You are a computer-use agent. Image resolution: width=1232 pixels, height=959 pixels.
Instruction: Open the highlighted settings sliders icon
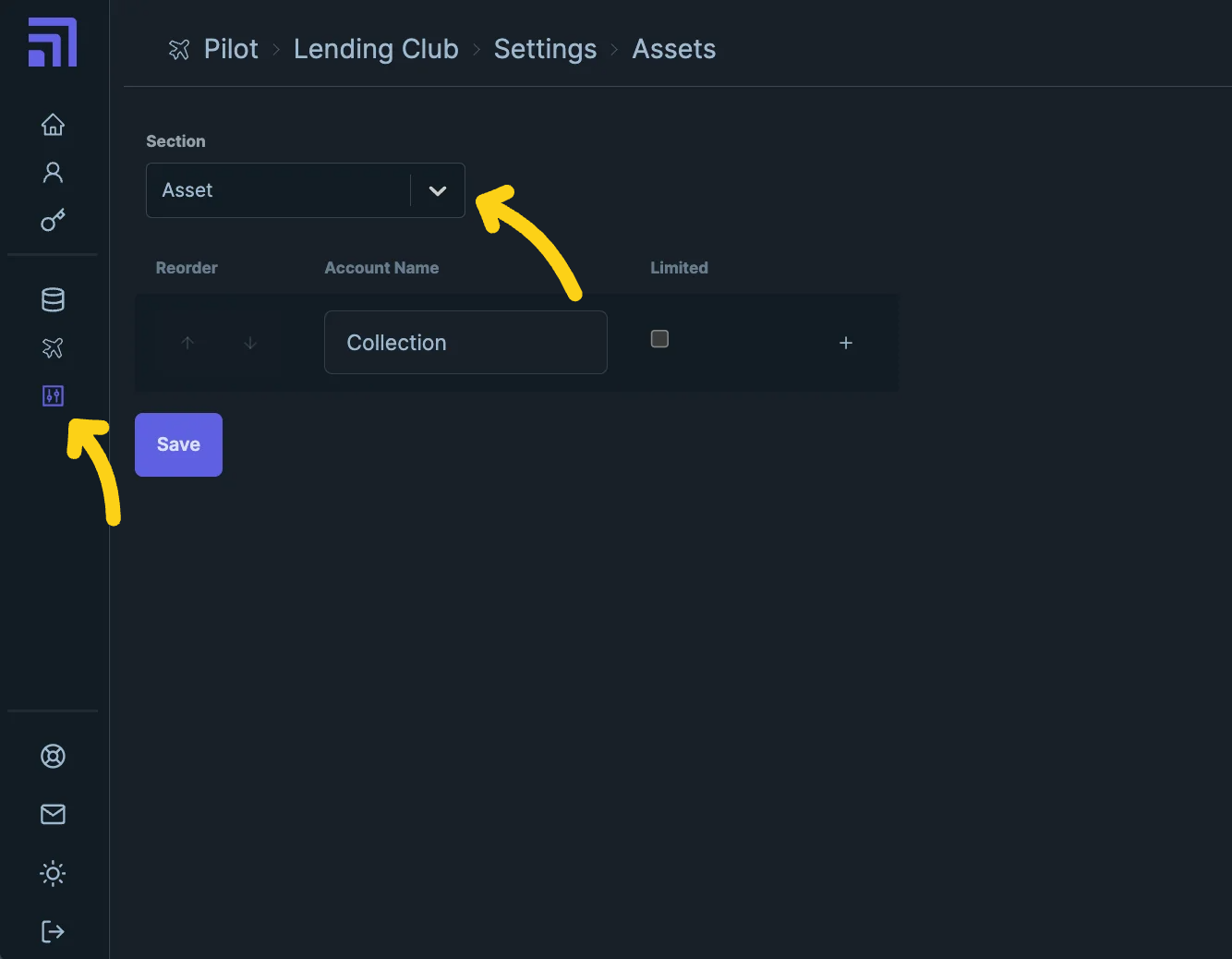click(x=53, y=395)
